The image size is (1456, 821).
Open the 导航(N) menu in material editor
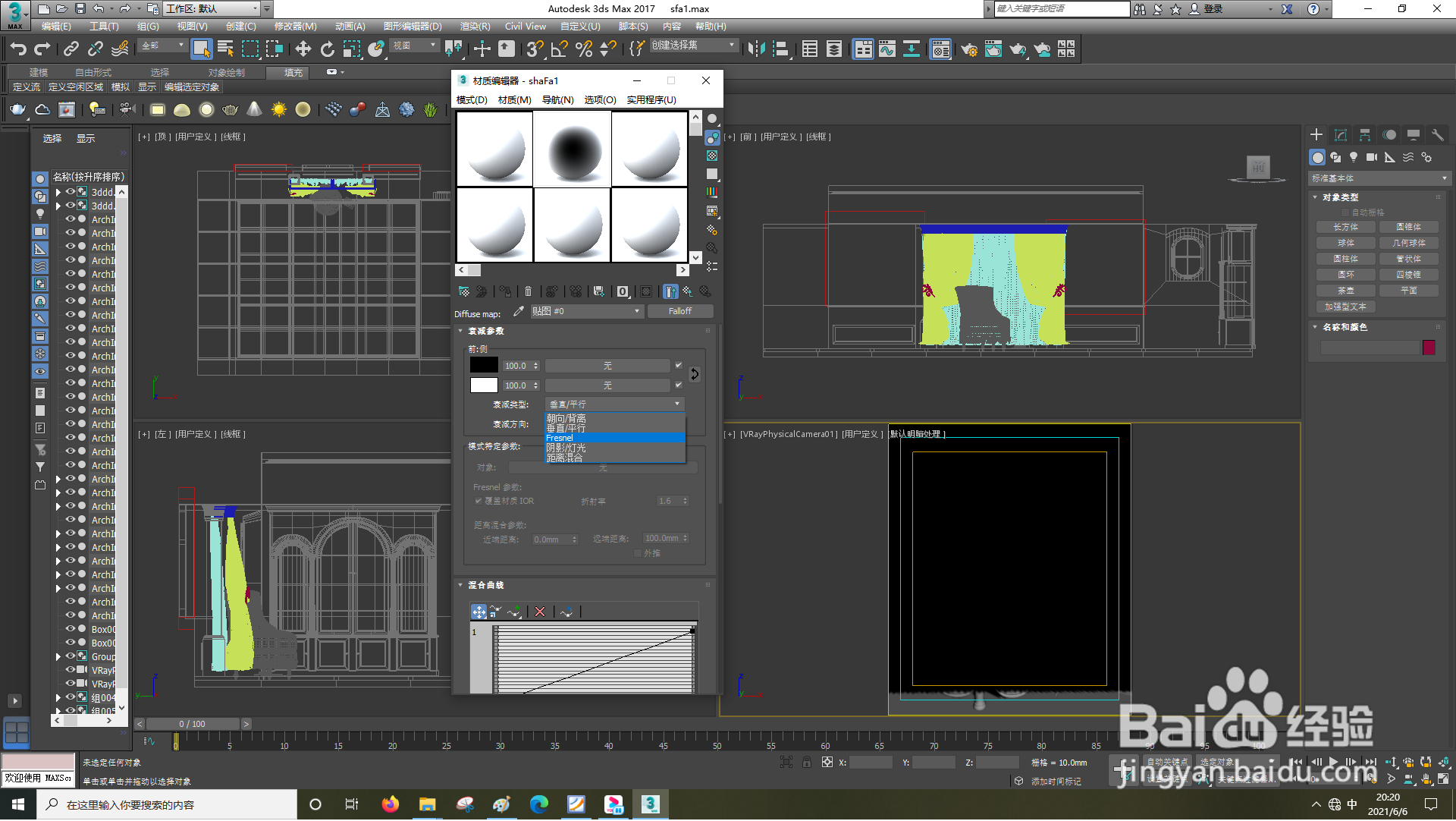click(x=557, y=100)
